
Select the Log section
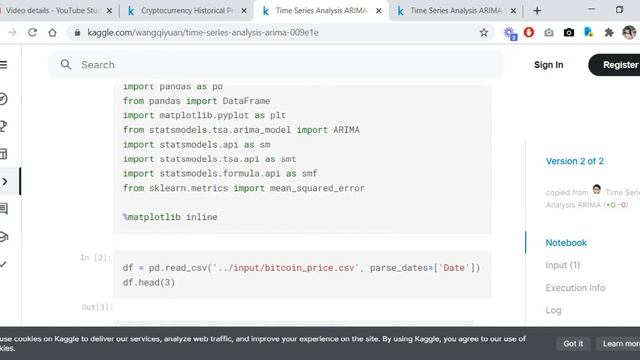pos(553,310)
